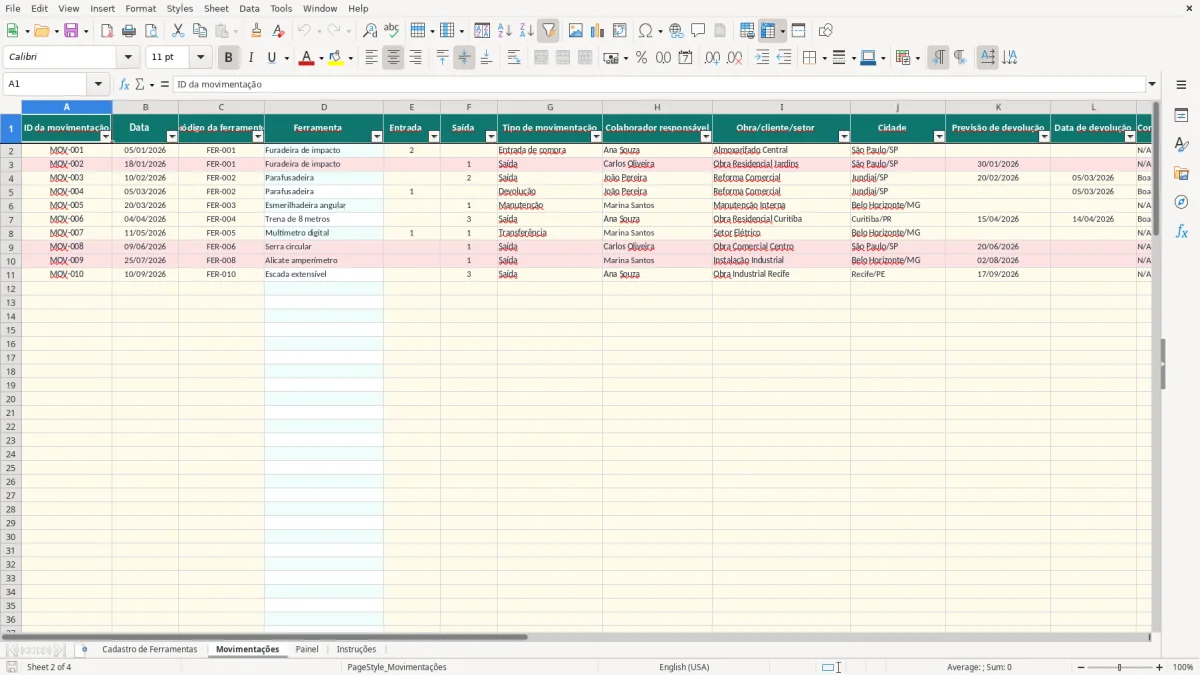Toggle Bold formatting
This screenshot has height=675, width=1200.
[x=229, y=58]
